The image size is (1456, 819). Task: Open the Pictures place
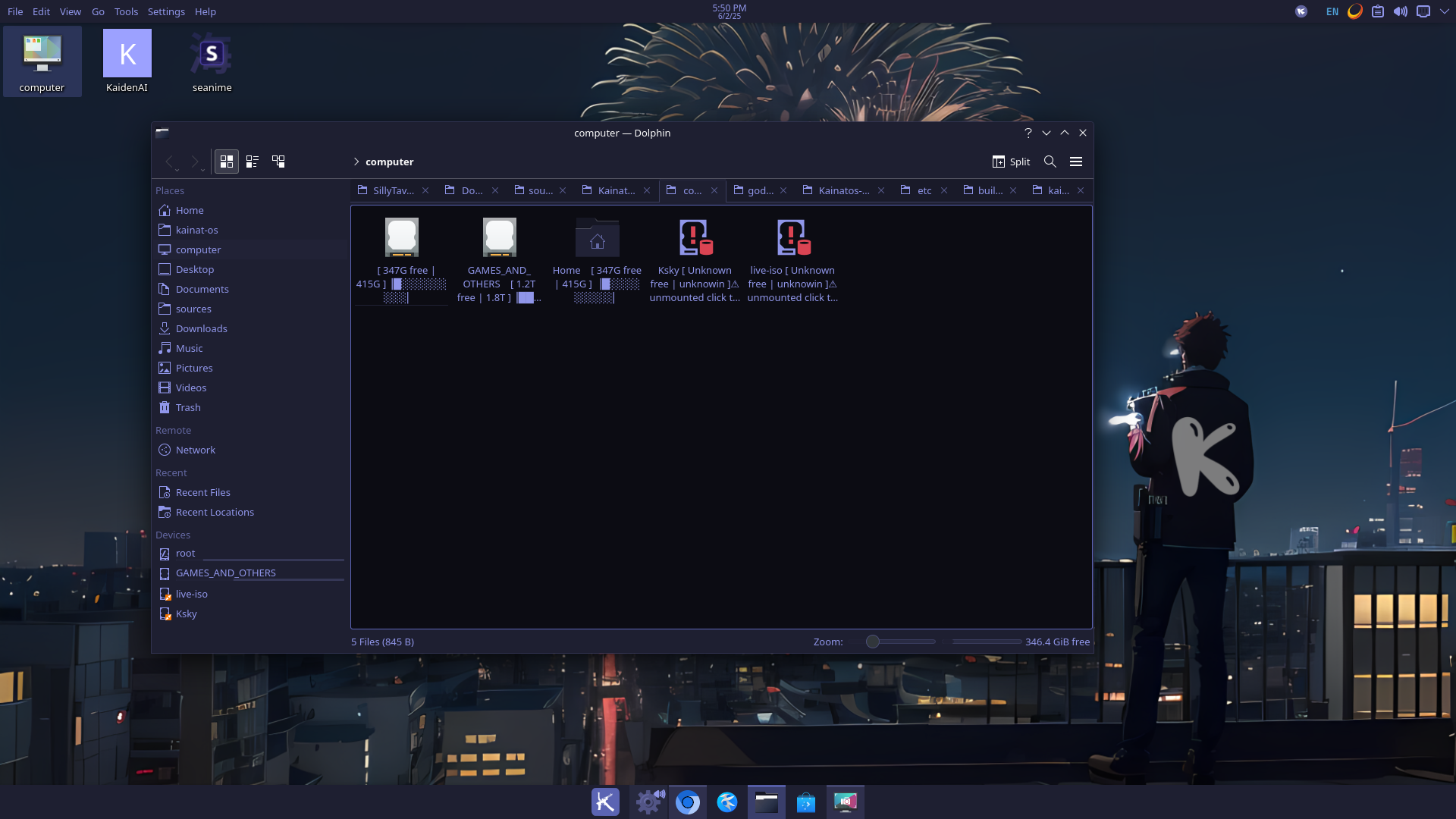click(x=249, y=368)
